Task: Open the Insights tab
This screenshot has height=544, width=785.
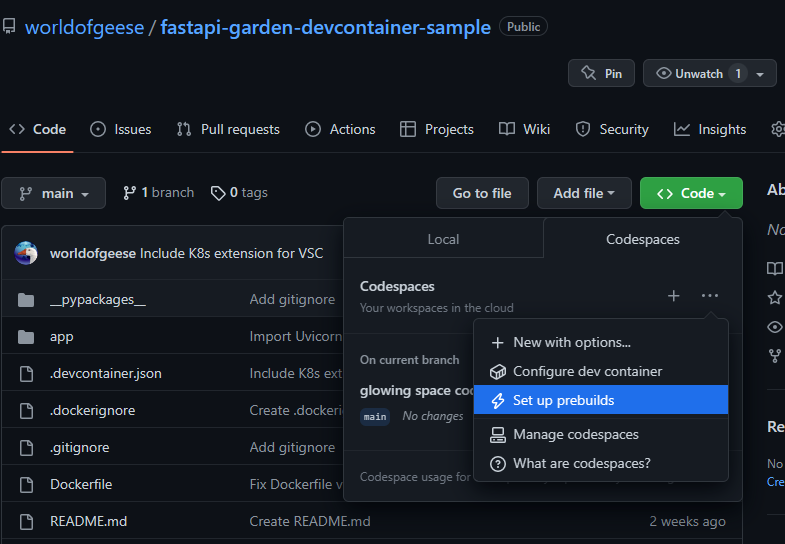Action: [x=710, y=129]
